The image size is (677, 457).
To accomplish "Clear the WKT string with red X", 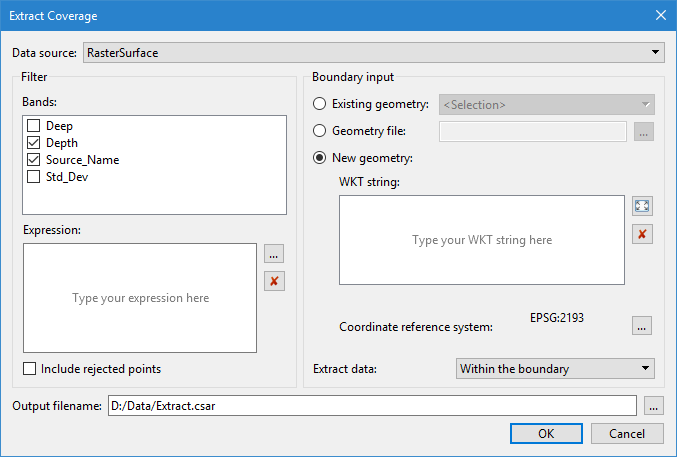I will tap(642, 233).
